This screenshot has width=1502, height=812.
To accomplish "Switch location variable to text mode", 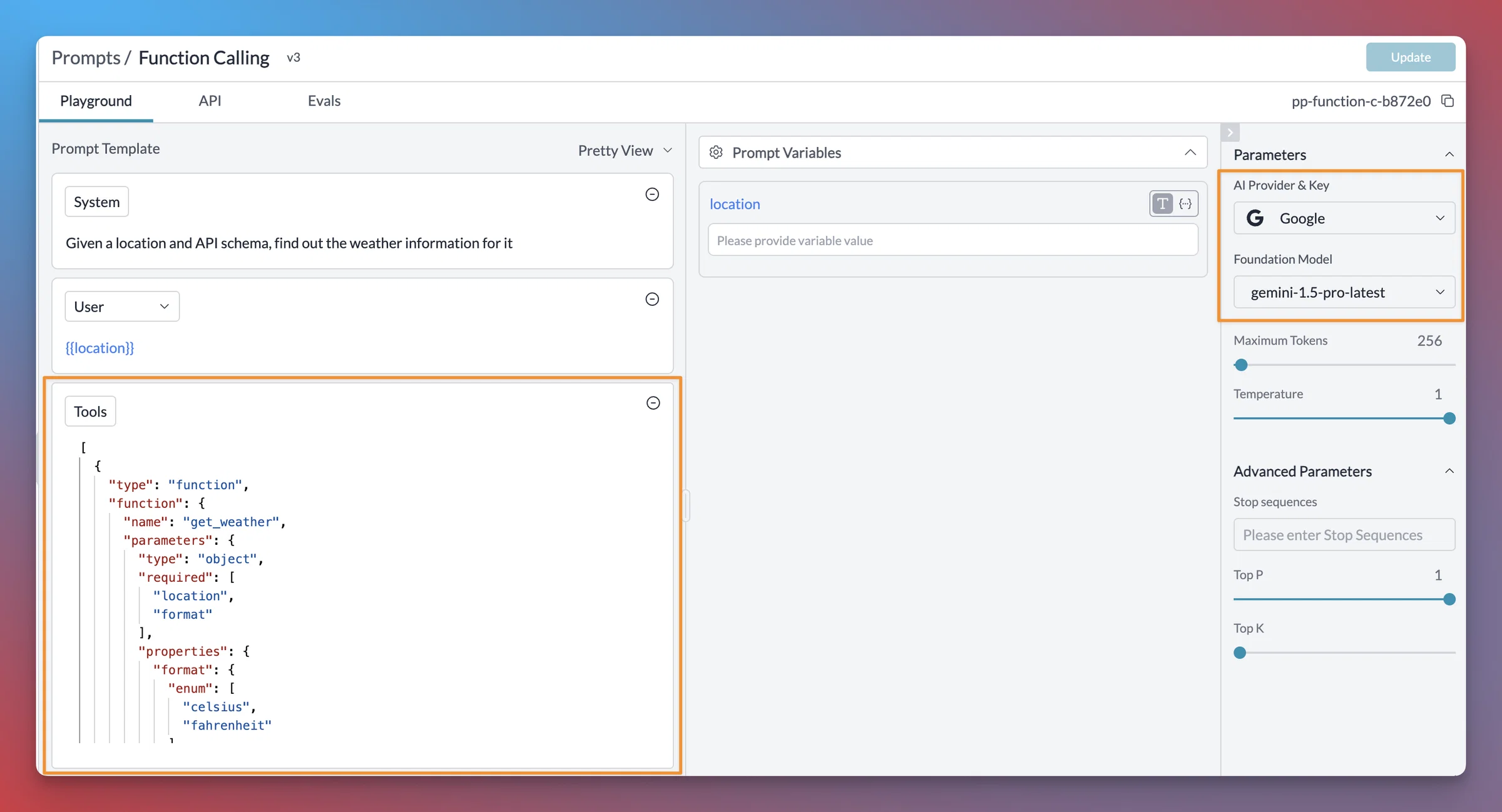I will click(x=1162, y=203).
